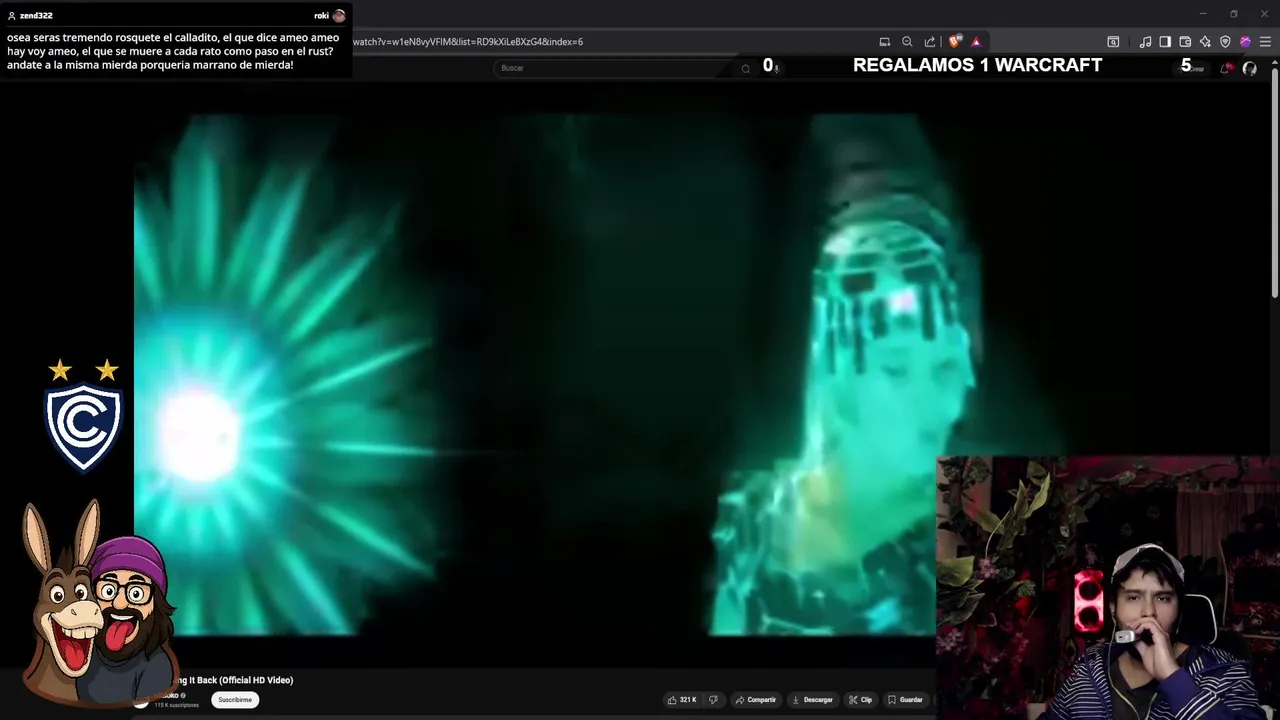Click the 115 K suscriptores text
The width and height of the screenshot is (1280, 720).
(x=176, y=705)
